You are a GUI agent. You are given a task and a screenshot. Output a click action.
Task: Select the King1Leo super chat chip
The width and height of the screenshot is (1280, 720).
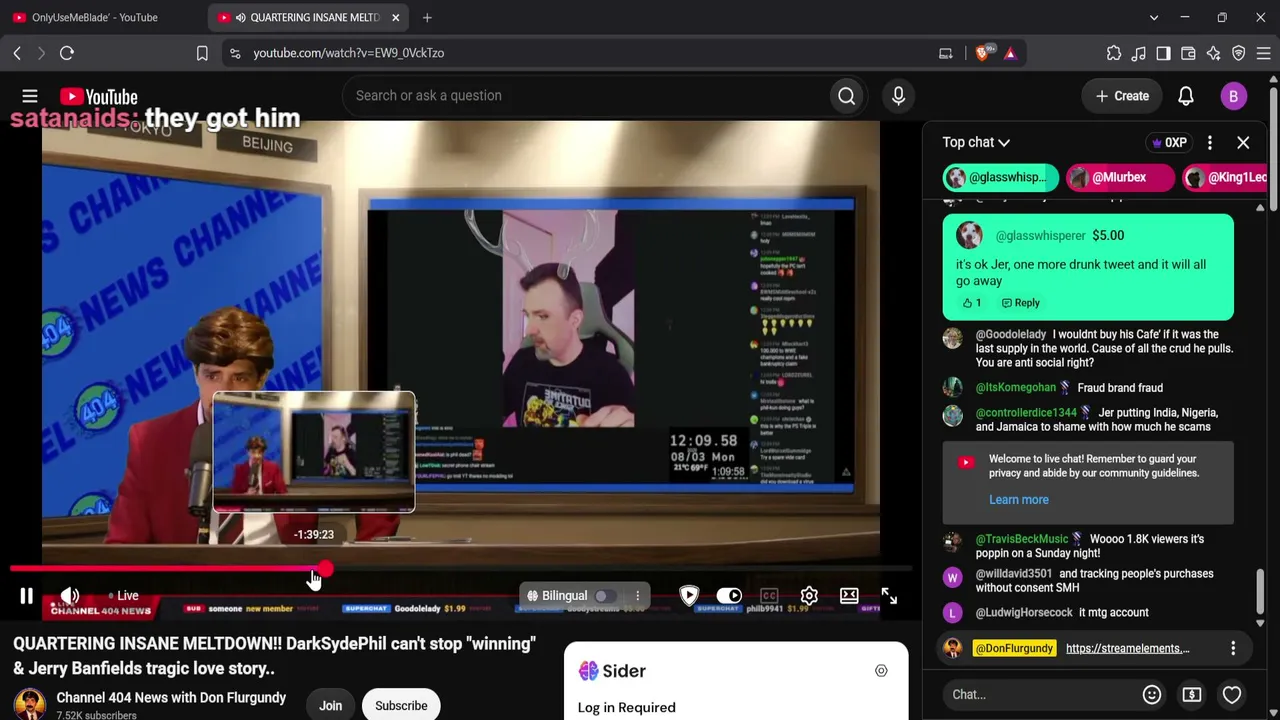[x=1226, y=178]
